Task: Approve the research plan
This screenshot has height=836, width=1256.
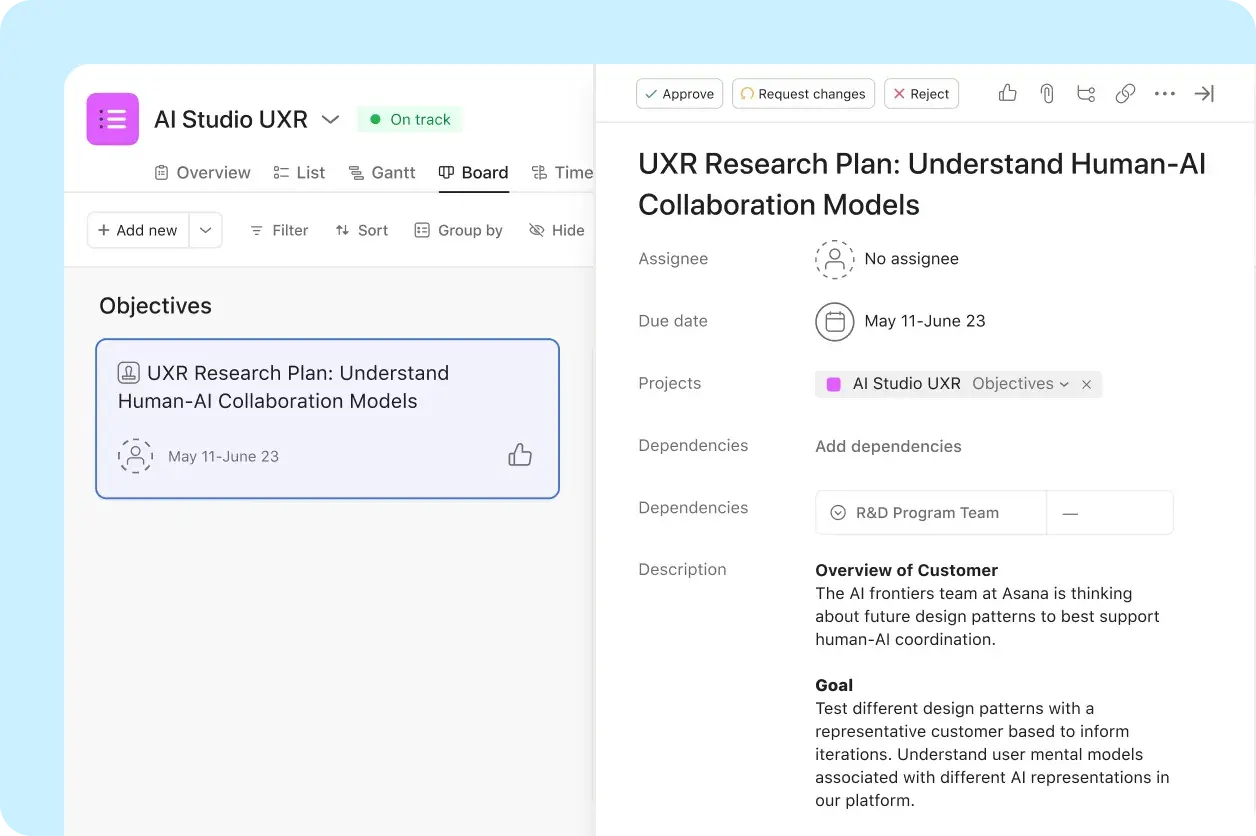Action: coord(679,94)
